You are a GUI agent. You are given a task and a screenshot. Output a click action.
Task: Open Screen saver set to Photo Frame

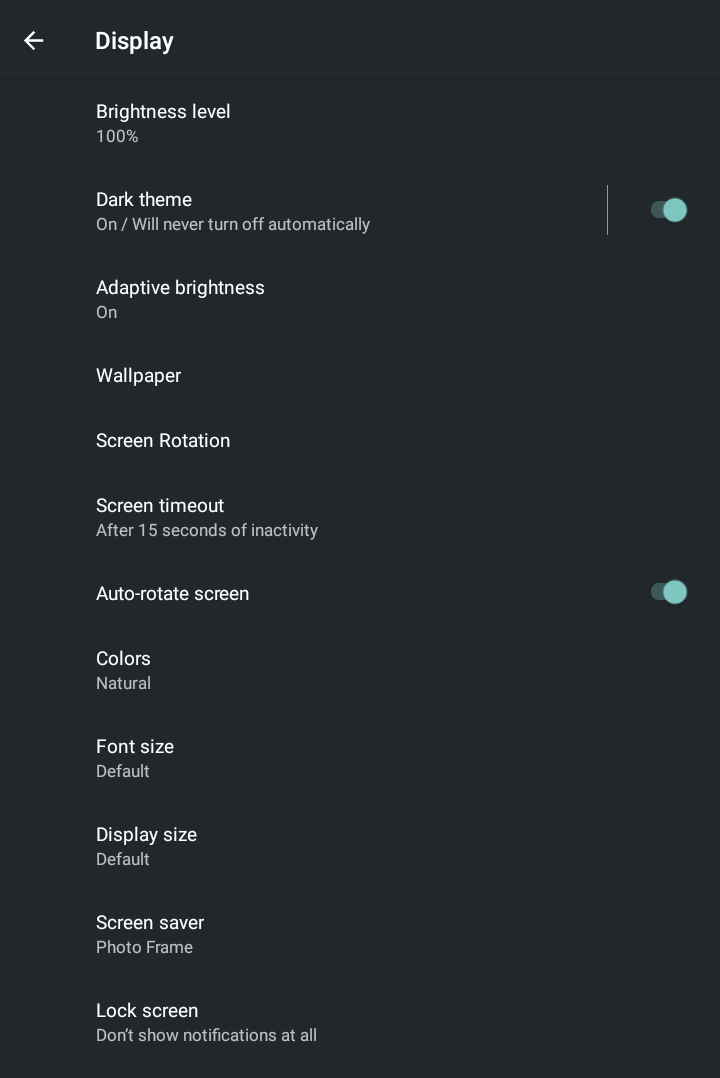click(150, 933)
